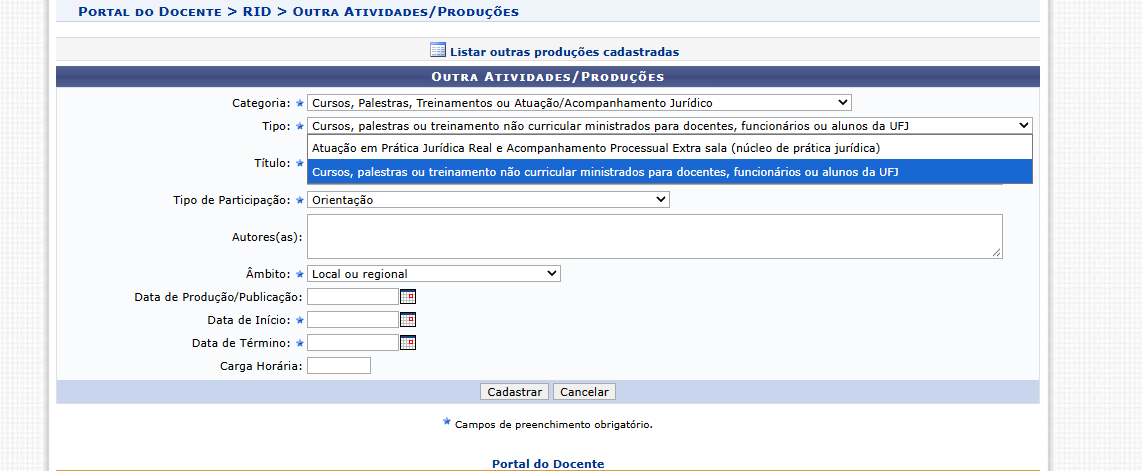
Task: Click the Carga Horária input field
Action: 339,365
